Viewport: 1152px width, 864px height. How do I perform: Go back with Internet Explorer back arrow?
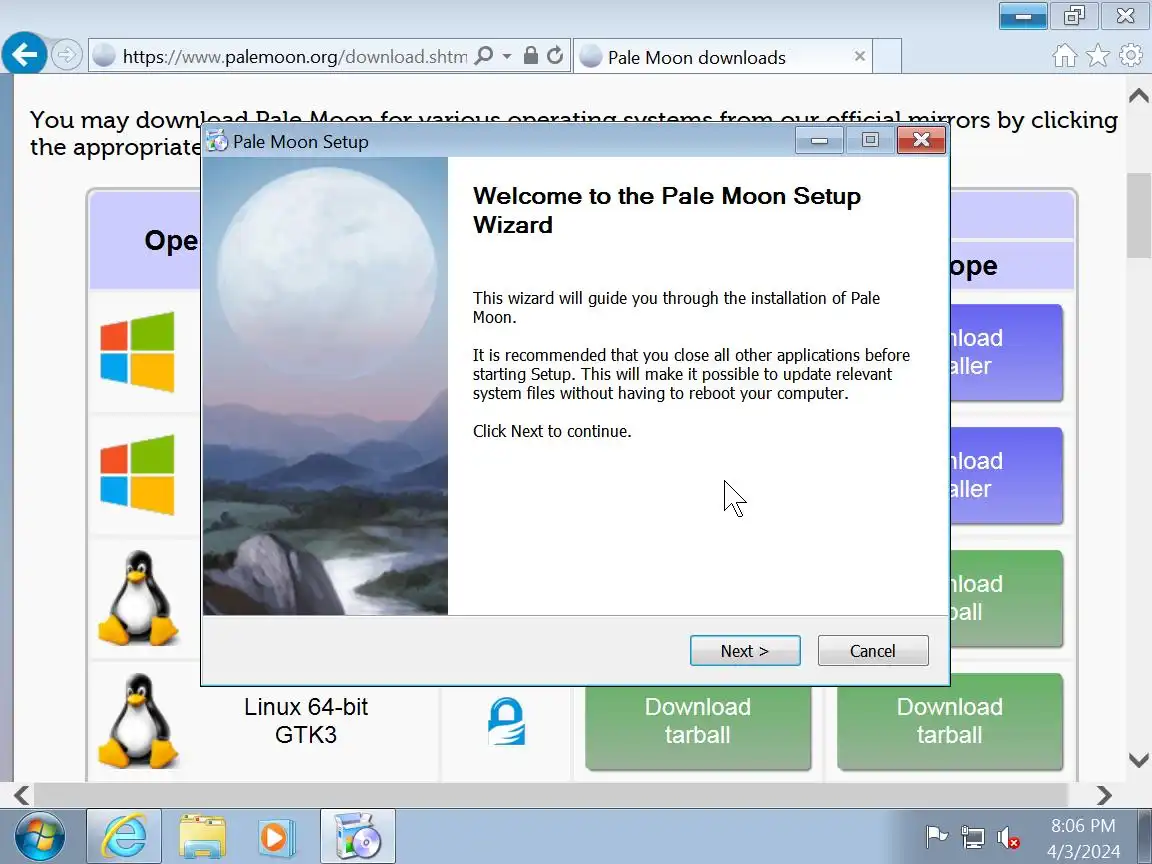coord(24,54)
